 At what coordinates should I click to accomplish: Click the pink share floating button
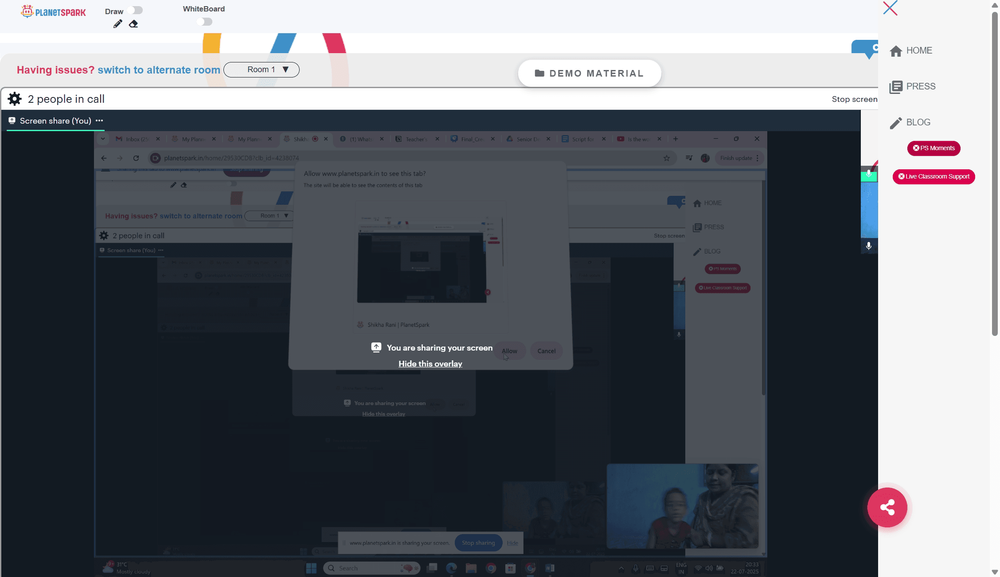pyautogui.click(x=887, y=508)
